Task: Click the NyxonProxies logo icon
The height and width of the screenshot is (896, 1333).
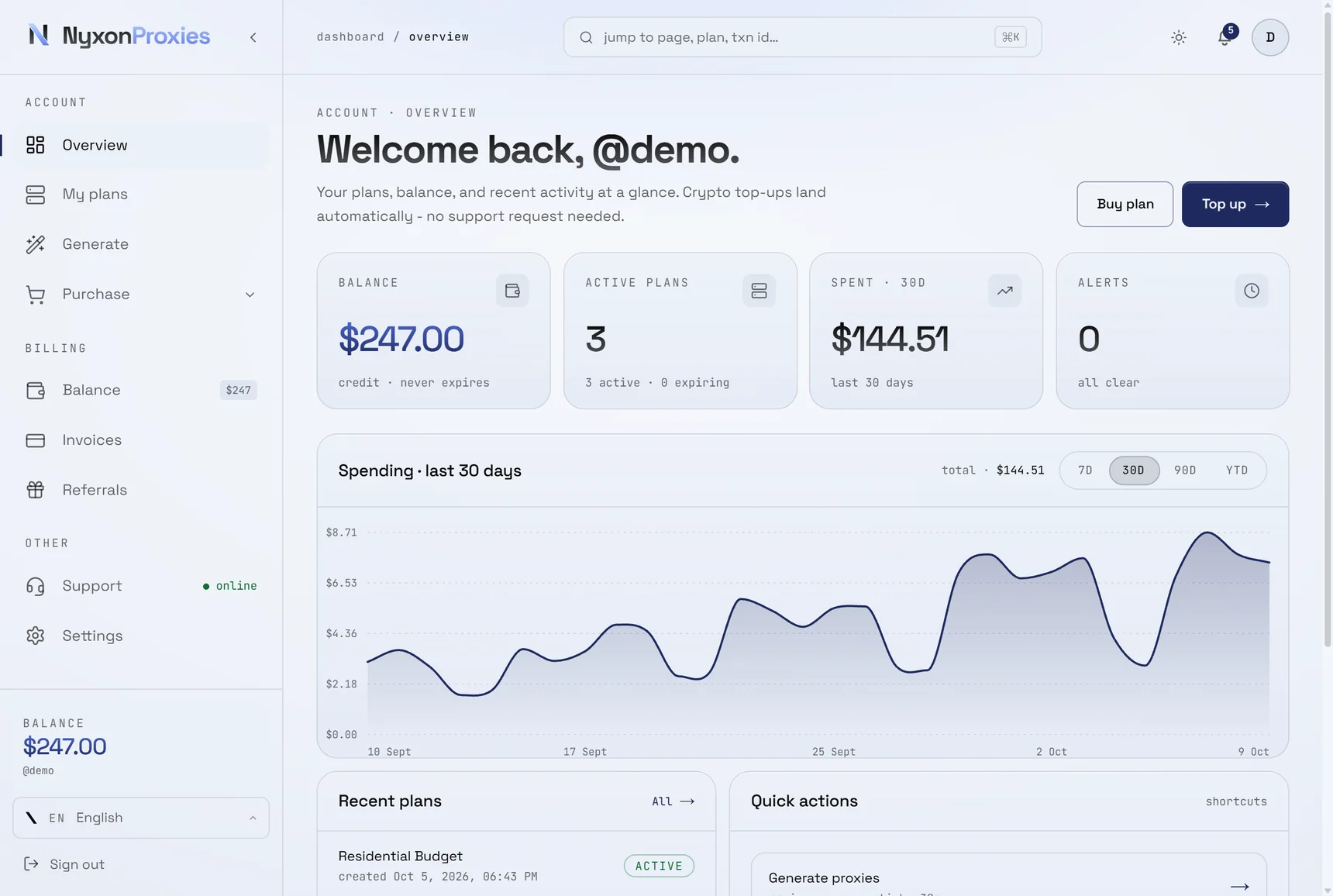Action: [x=38, y=36]
